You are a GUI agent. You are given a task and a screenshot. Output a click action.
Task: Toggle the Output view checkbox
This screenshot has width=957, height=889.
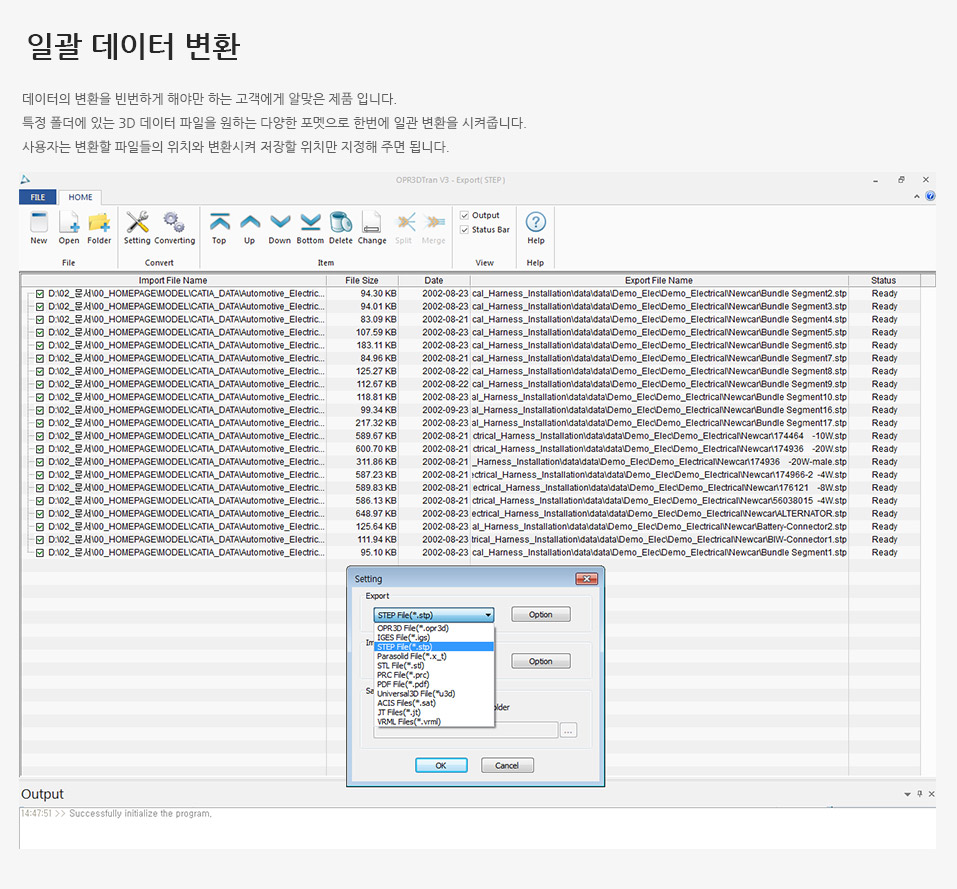pos(464,215)
